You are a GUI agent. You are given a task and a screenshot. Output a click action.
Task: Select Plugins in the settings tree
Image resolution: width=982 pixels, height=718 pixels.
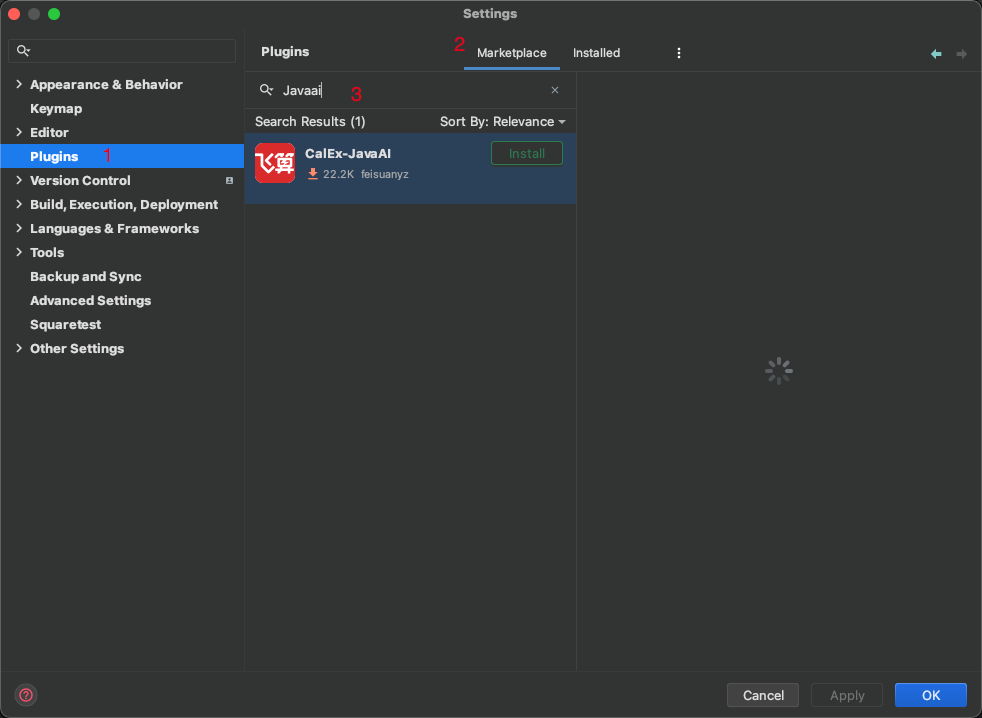[122, 156]
